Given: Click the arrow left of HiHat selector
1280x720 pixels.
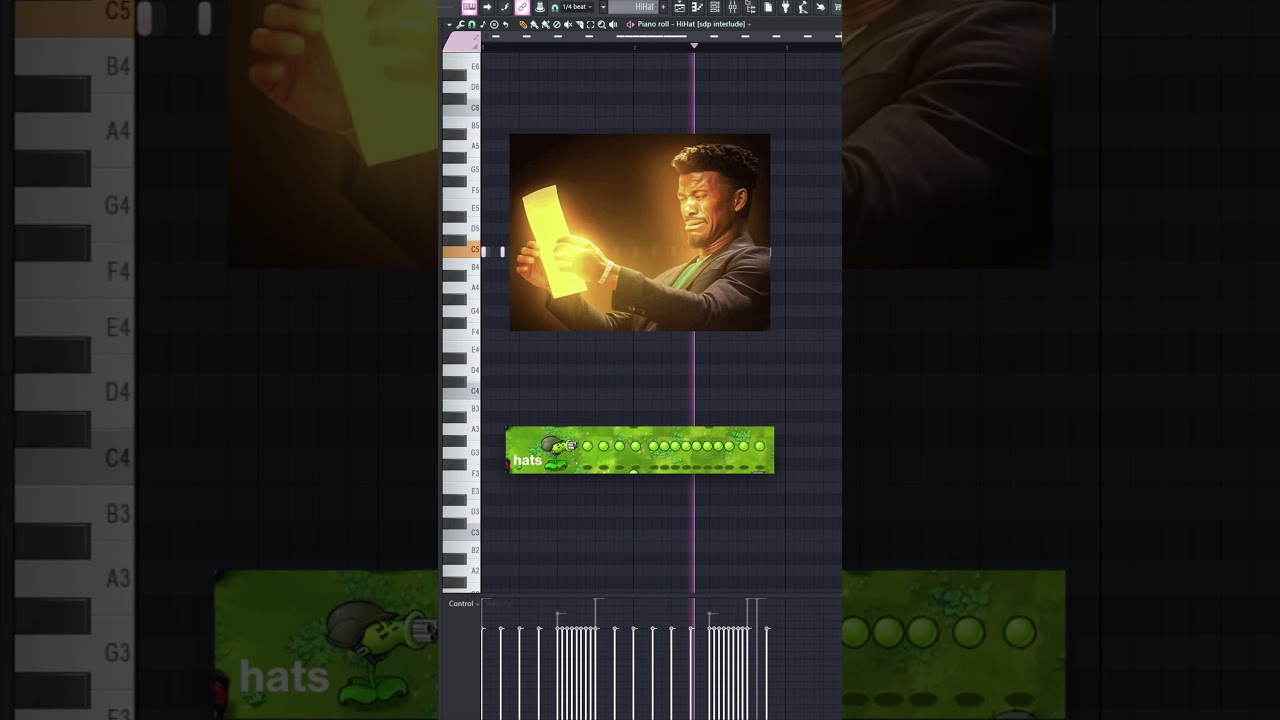Looking at the screenshot, I should (x=603, y=7).
